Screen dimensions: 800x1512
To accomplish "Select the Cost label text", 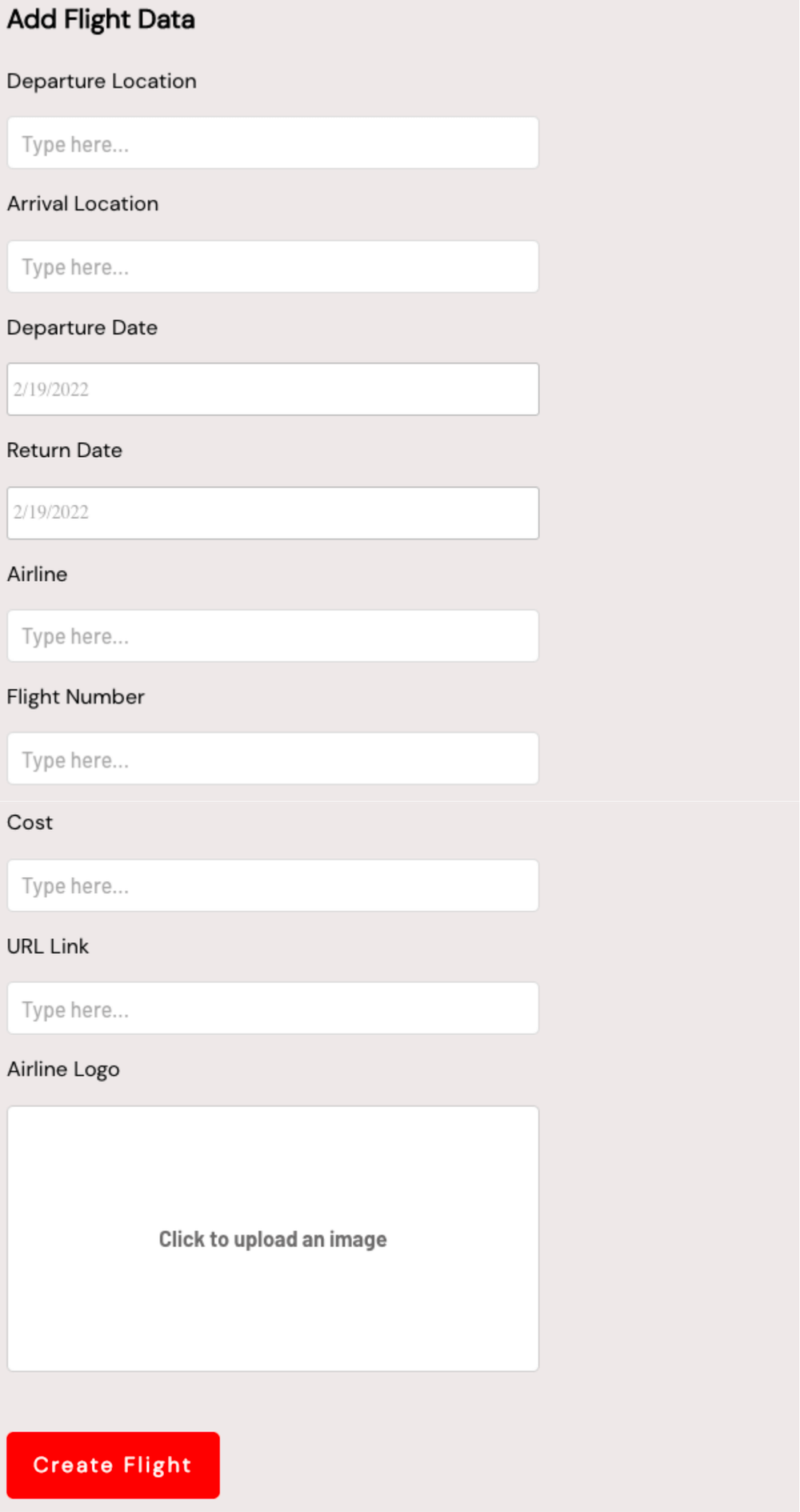I will click(30, 822).
